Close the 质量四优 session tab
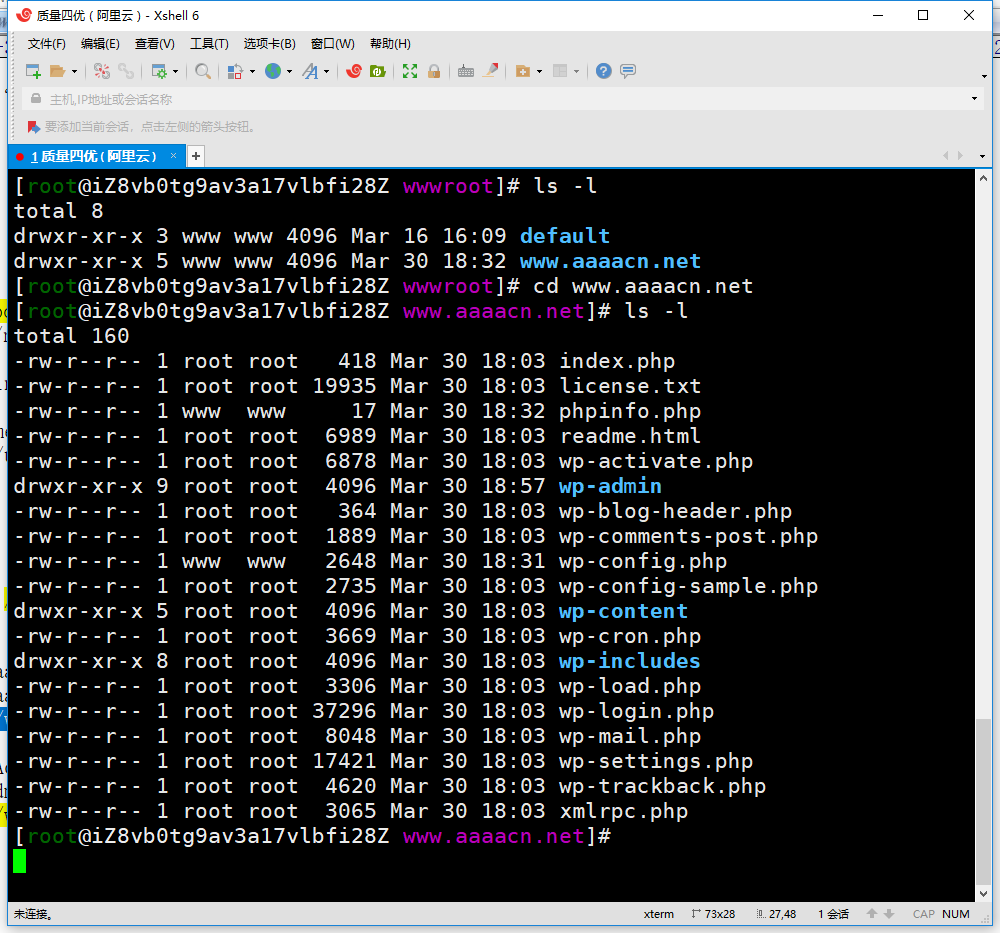 tap(173, 156)
